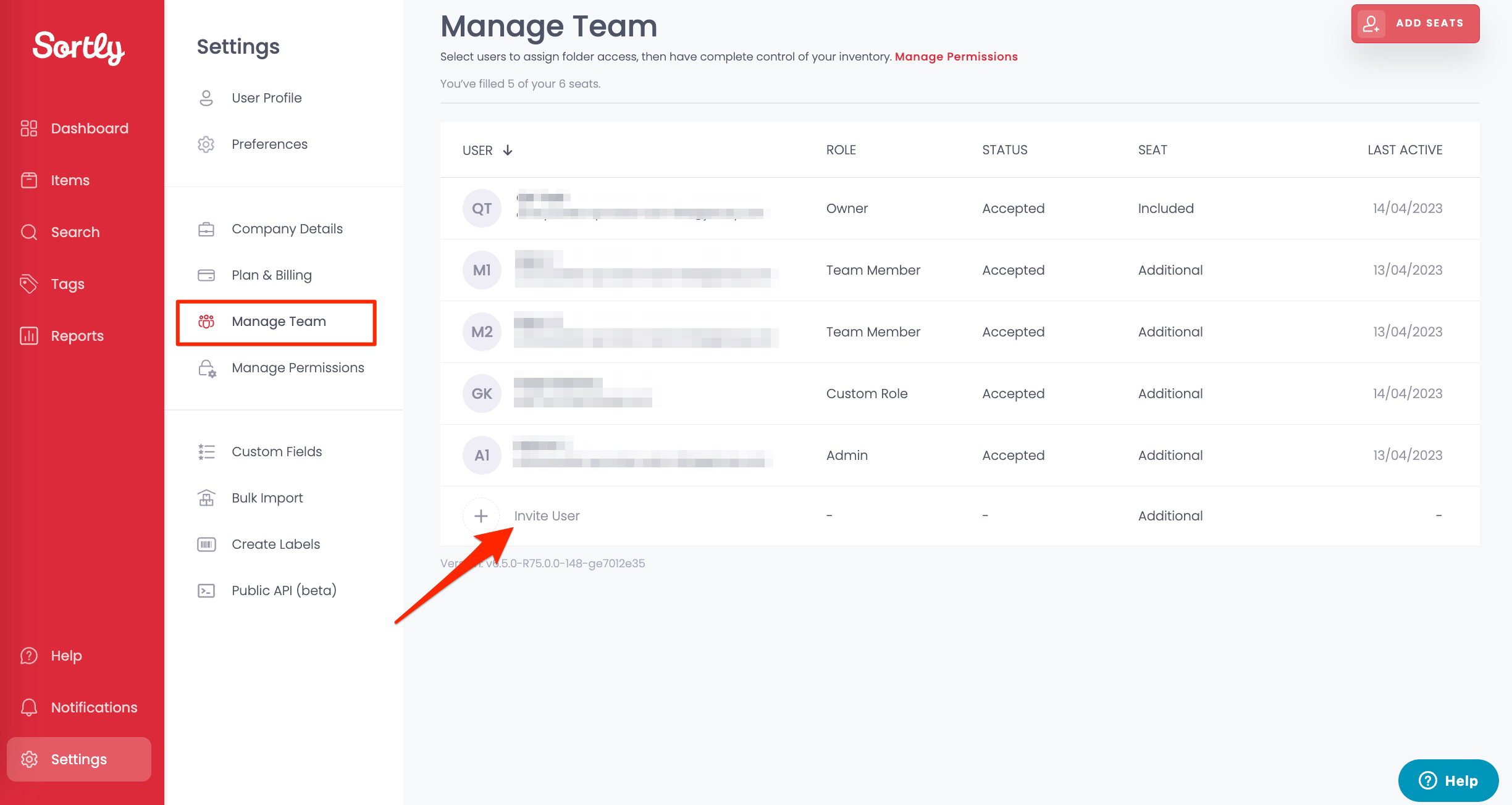Go to Dashboard in main menu
This screenshot has width=1512, height=805.
(x=90, y=128)
